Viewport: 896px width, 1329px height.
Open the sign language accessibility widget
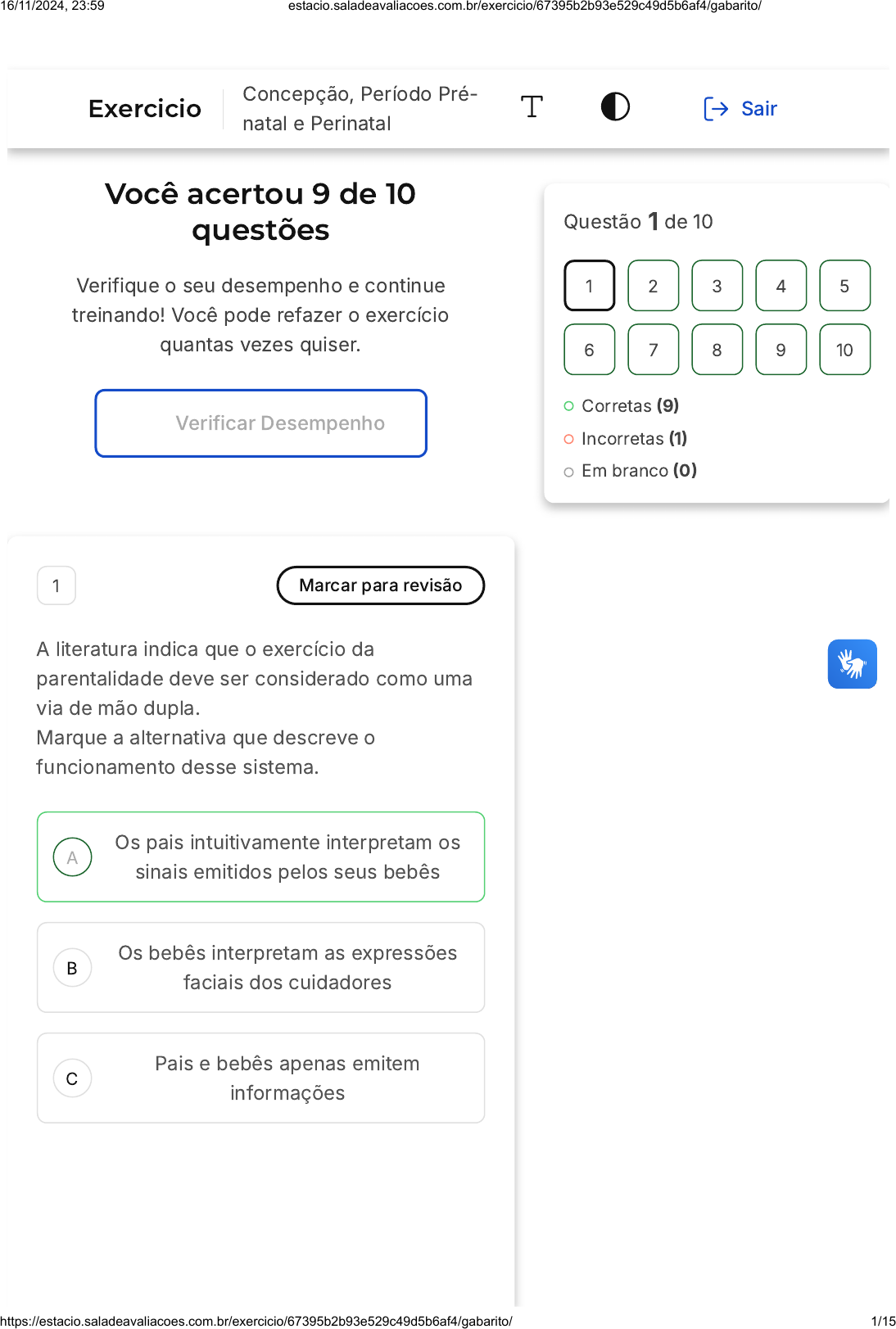click(852, 664)
